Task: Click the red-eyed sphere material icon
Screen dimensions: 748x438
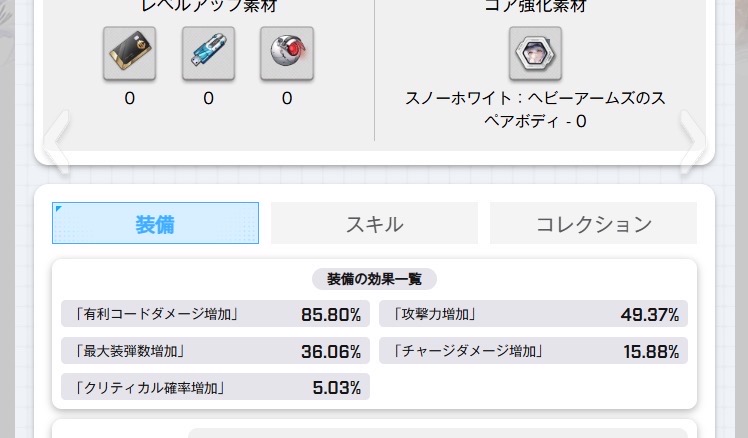Action: pos(287,54)
